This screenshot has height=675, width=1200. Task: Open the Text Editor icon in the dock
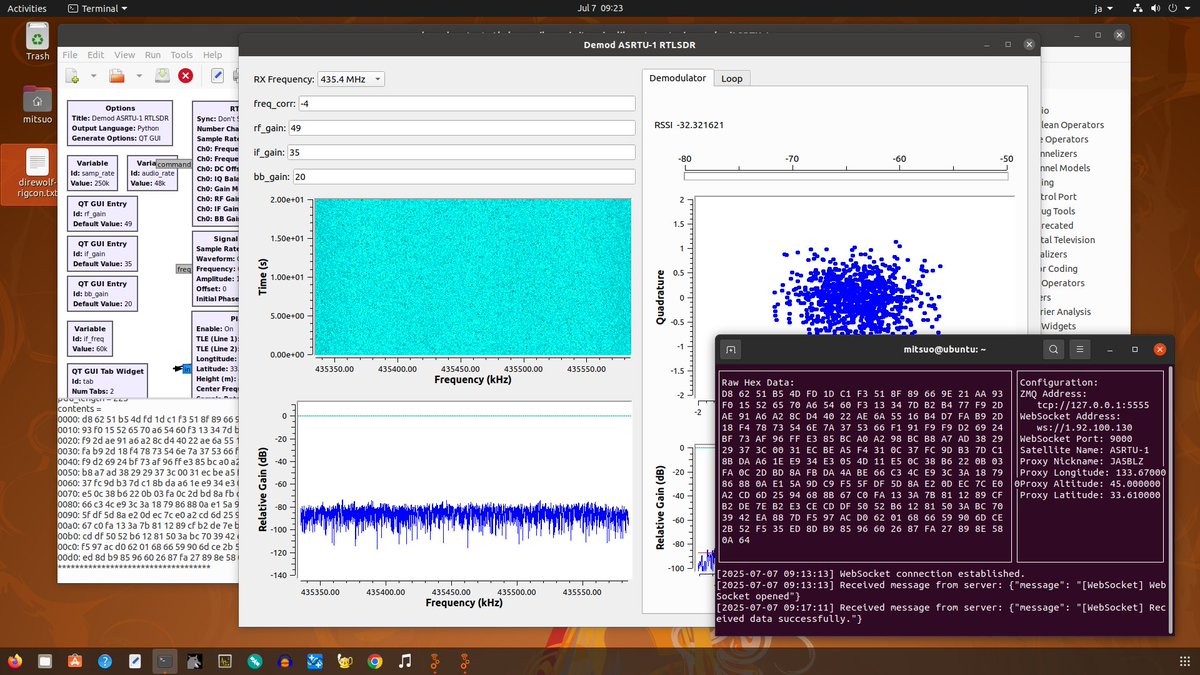[136, 661]
